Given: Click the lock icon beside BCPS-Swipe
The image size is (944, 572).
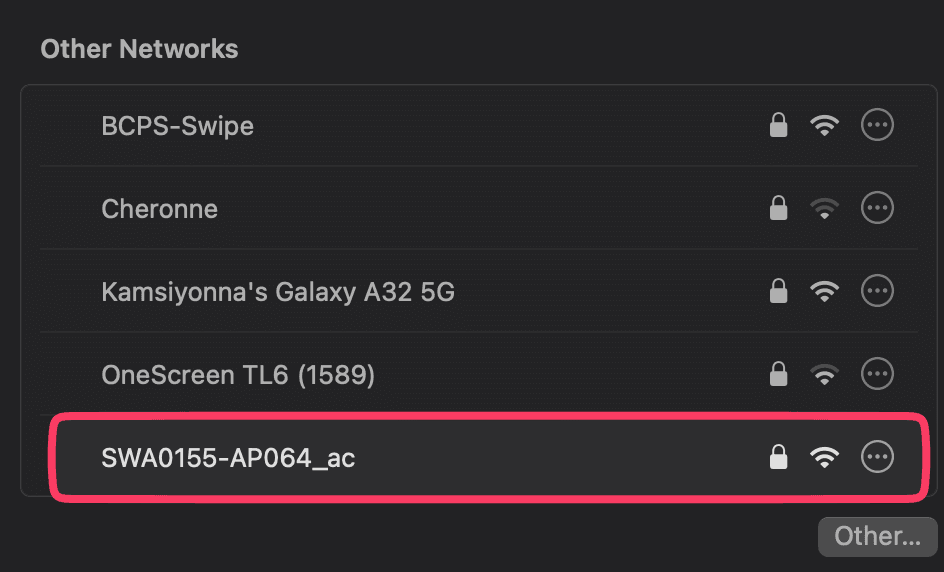Looking at the screenshot, I should (x=778, y=125).
